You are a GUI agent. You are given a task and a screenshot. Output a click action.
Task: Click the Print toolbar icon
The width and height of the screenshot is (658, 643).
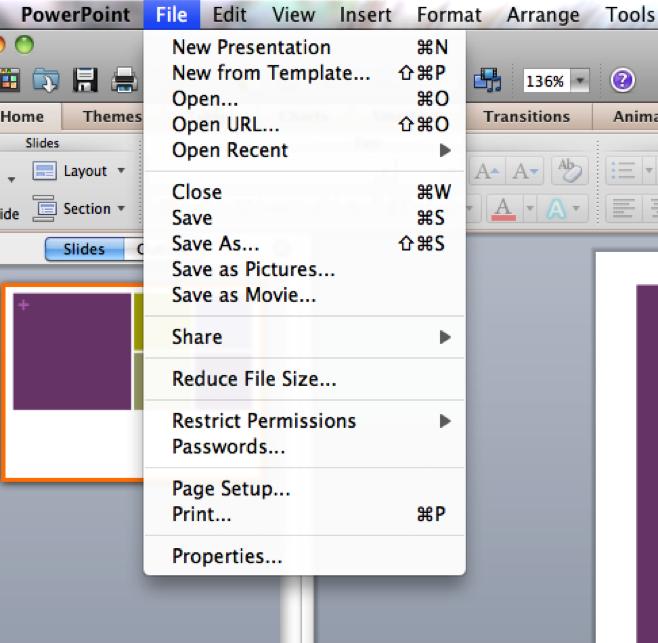click(124, 80)
